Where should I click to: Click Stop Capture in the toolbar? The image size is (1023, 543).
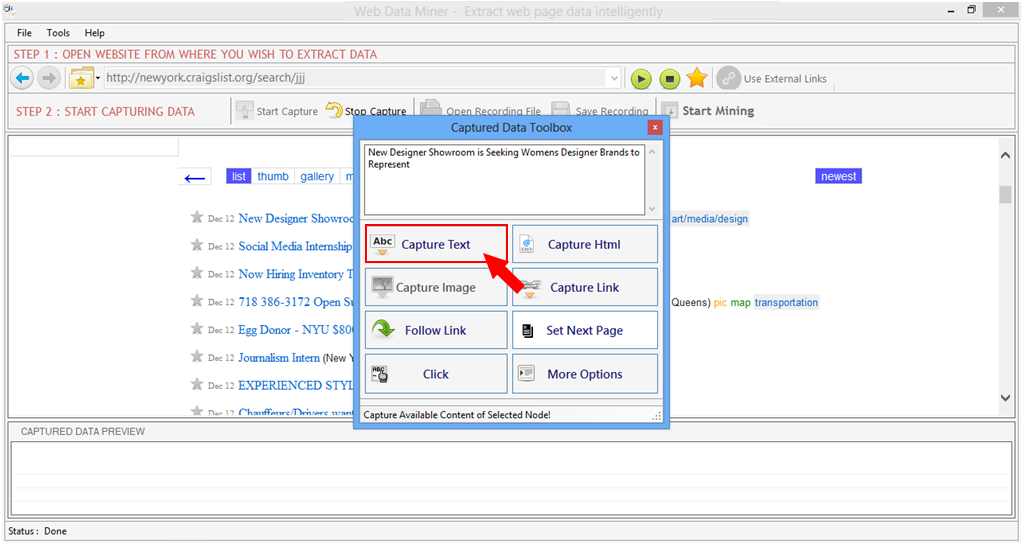(366, 111)
